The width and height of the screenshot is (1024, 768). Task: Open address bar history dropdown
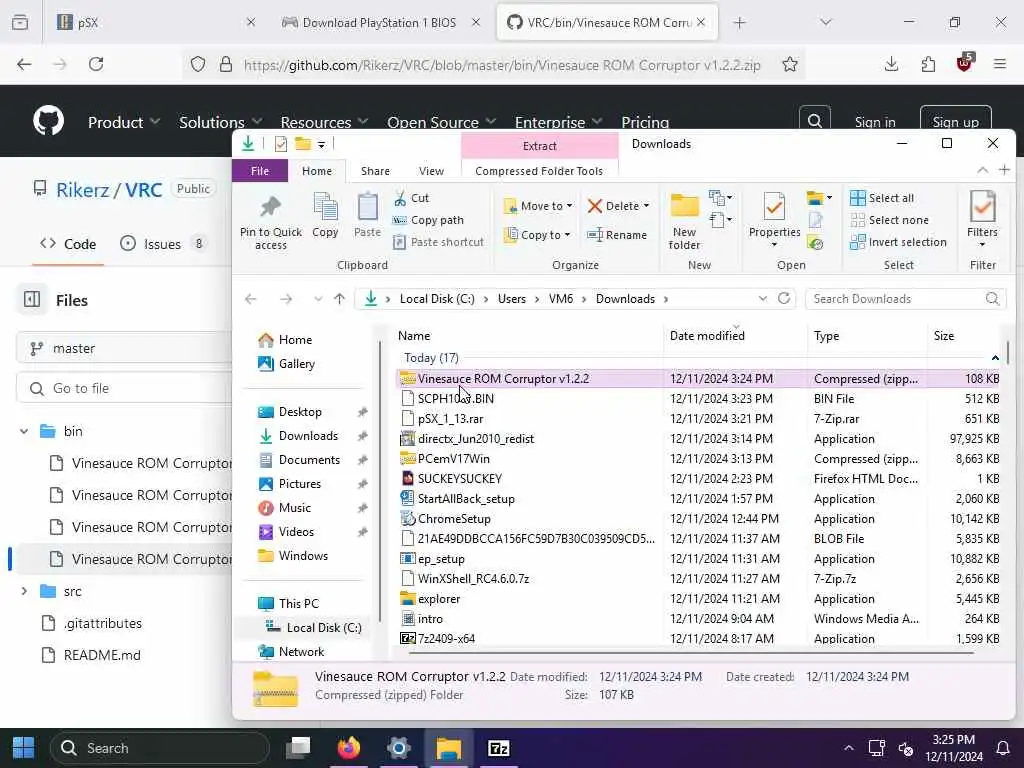762,298
